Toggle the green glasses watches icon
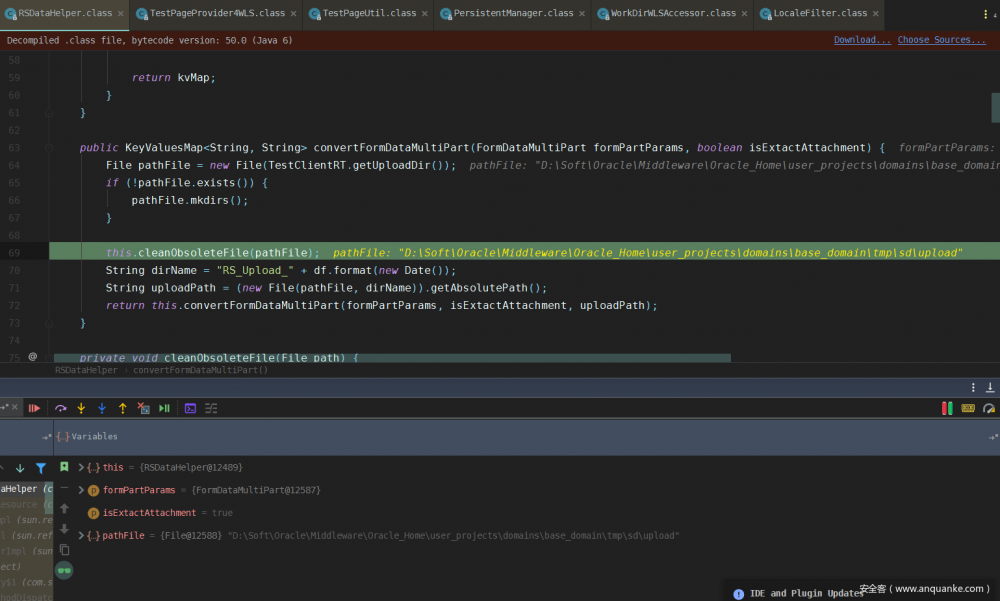 point(64,570)
